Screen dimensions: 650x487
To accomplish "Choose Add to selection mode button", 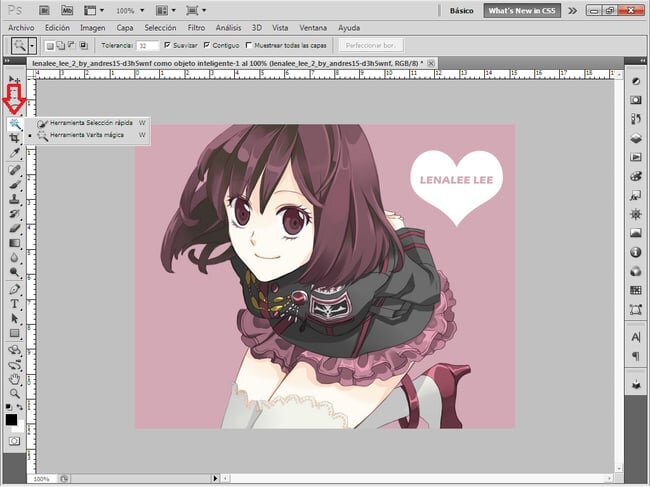I will pos(61,46).
